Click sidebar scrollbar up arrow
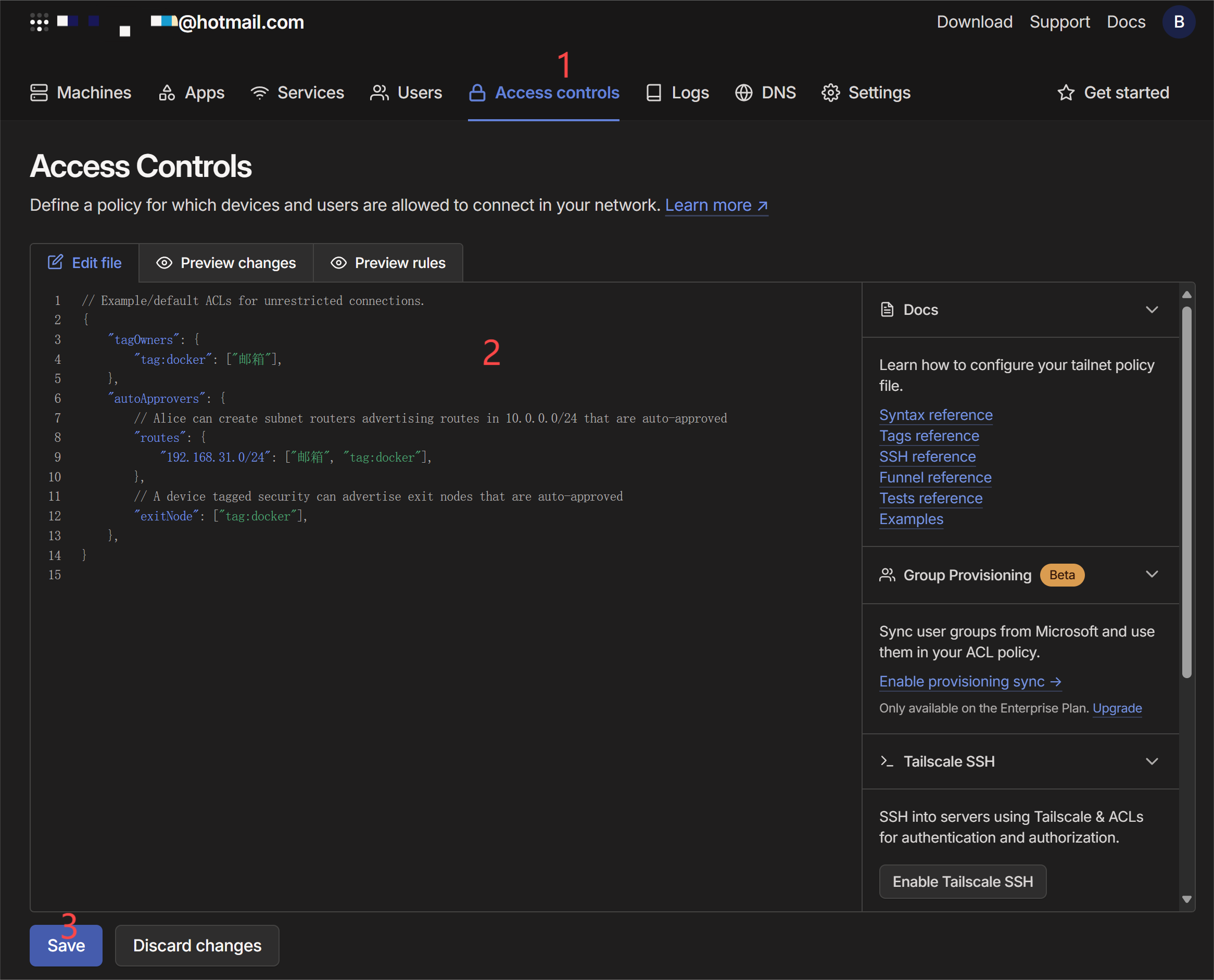This screenshot has width=1214, height=980. 1186,295
